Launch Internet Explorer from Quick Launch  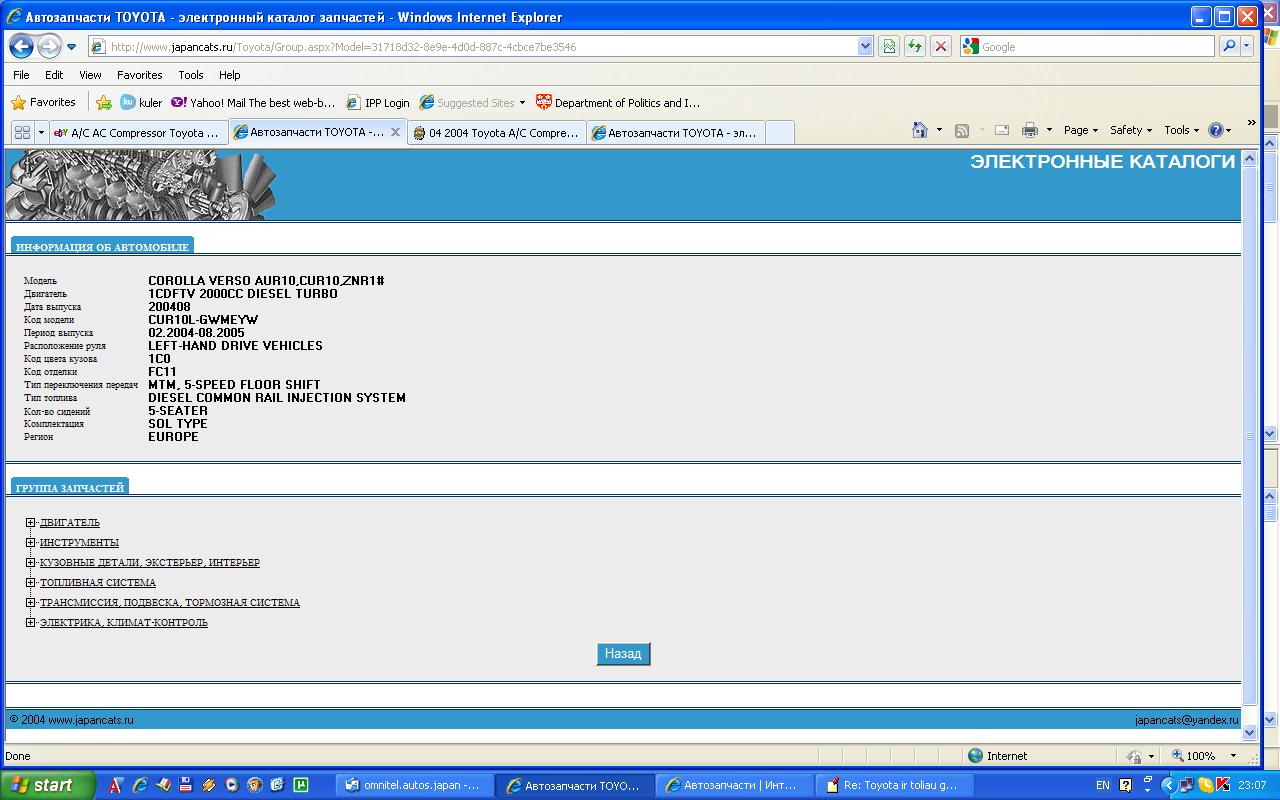(x=140, y=785)
